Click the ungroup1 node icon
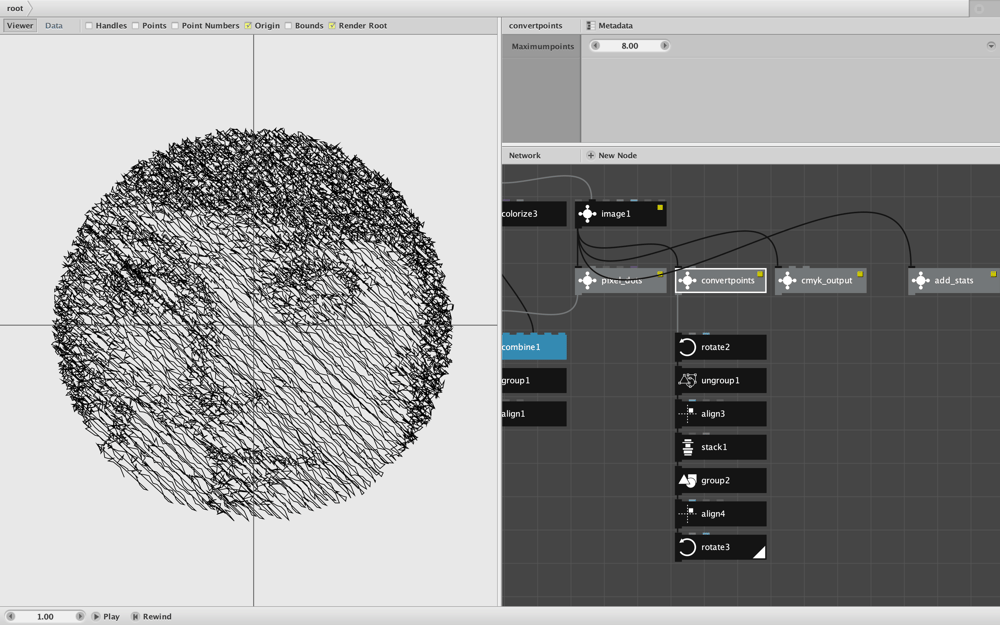1000x625 pixels. coord(687,381)
